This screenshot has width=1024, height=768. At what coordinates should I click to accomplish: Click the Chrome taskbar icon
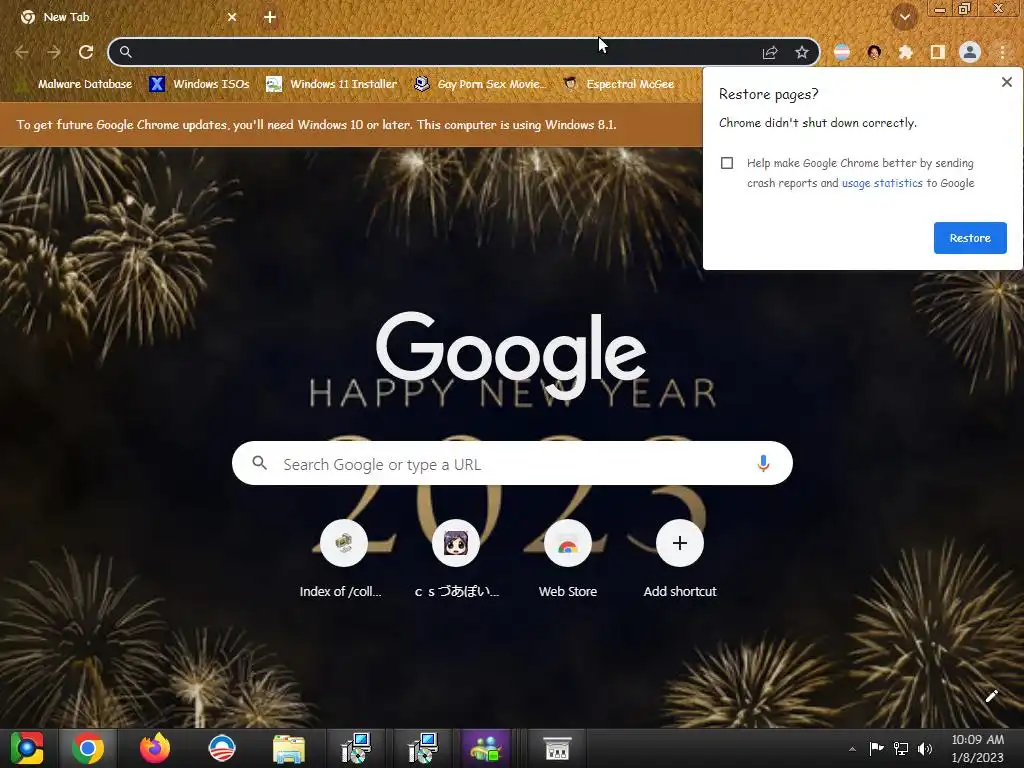point(88,748)
